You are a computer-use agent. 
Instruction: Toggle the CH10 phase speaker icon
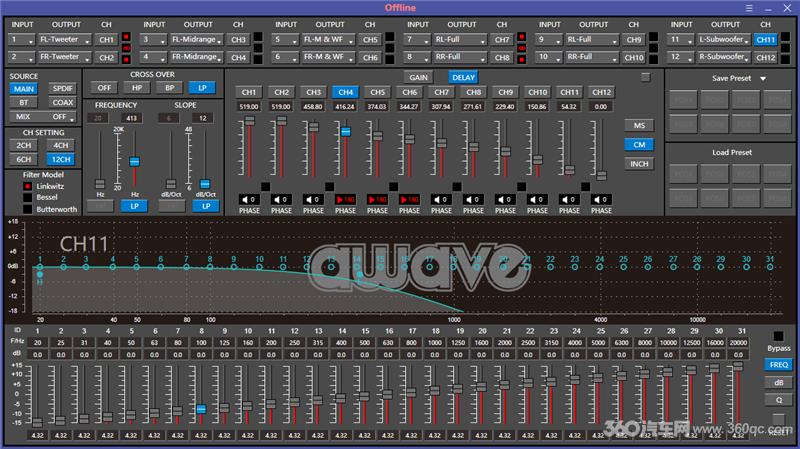pyautogui.click(x=537, y=199)
